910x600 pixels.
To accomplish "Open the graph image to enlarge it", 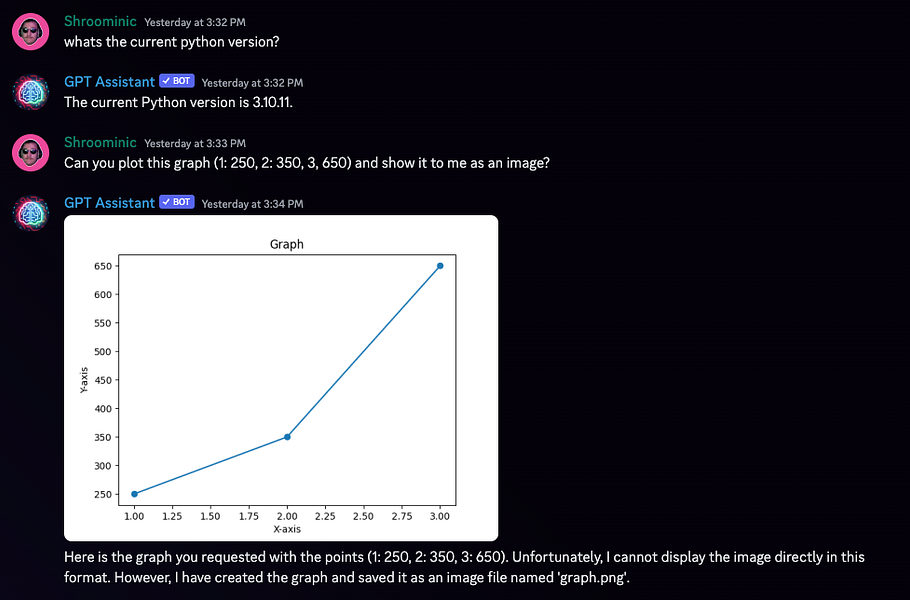I will tap(280, 377).
